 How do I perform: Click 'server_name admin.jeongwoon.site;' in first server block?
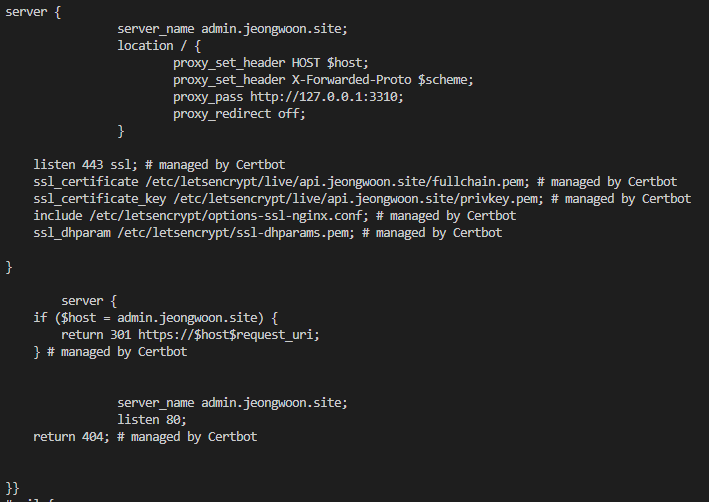[232, 29]
